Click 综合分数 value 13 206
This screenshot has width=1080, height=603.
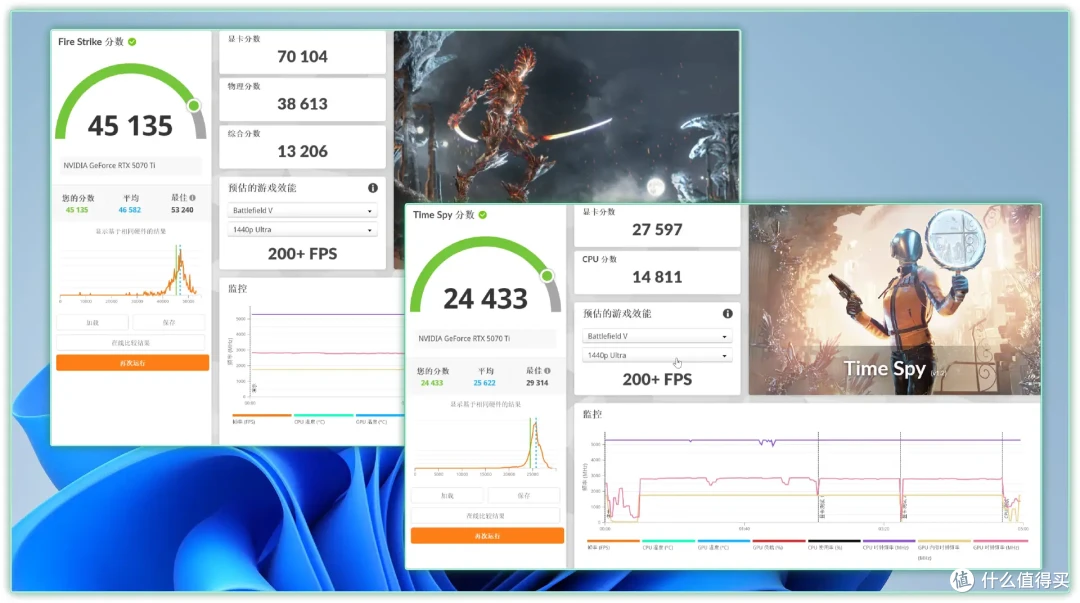(302, 152)
